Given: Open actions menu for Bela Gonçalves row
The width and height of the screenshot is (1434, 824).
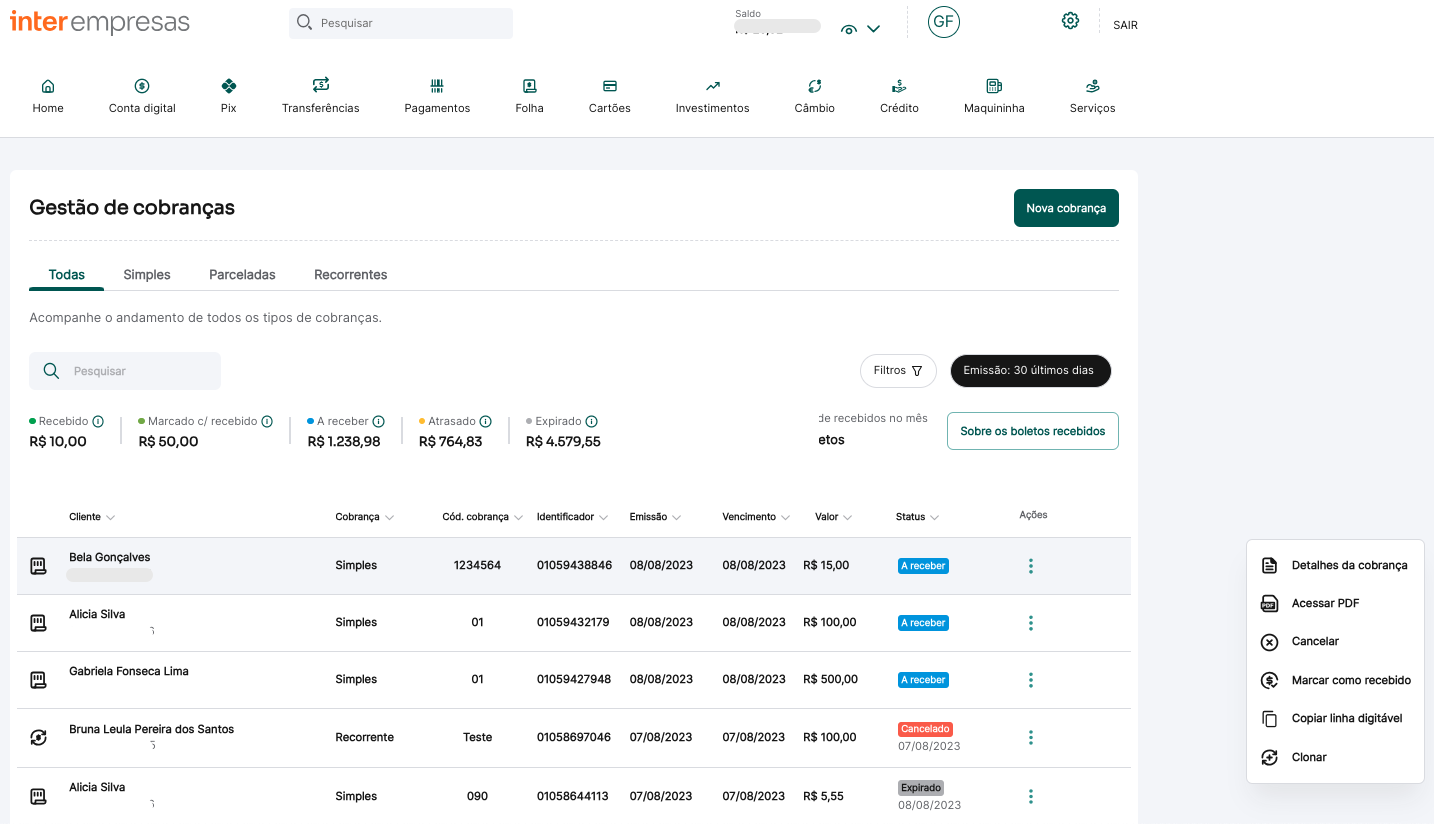Looking at the screenshot, I should coord(1031,566).
